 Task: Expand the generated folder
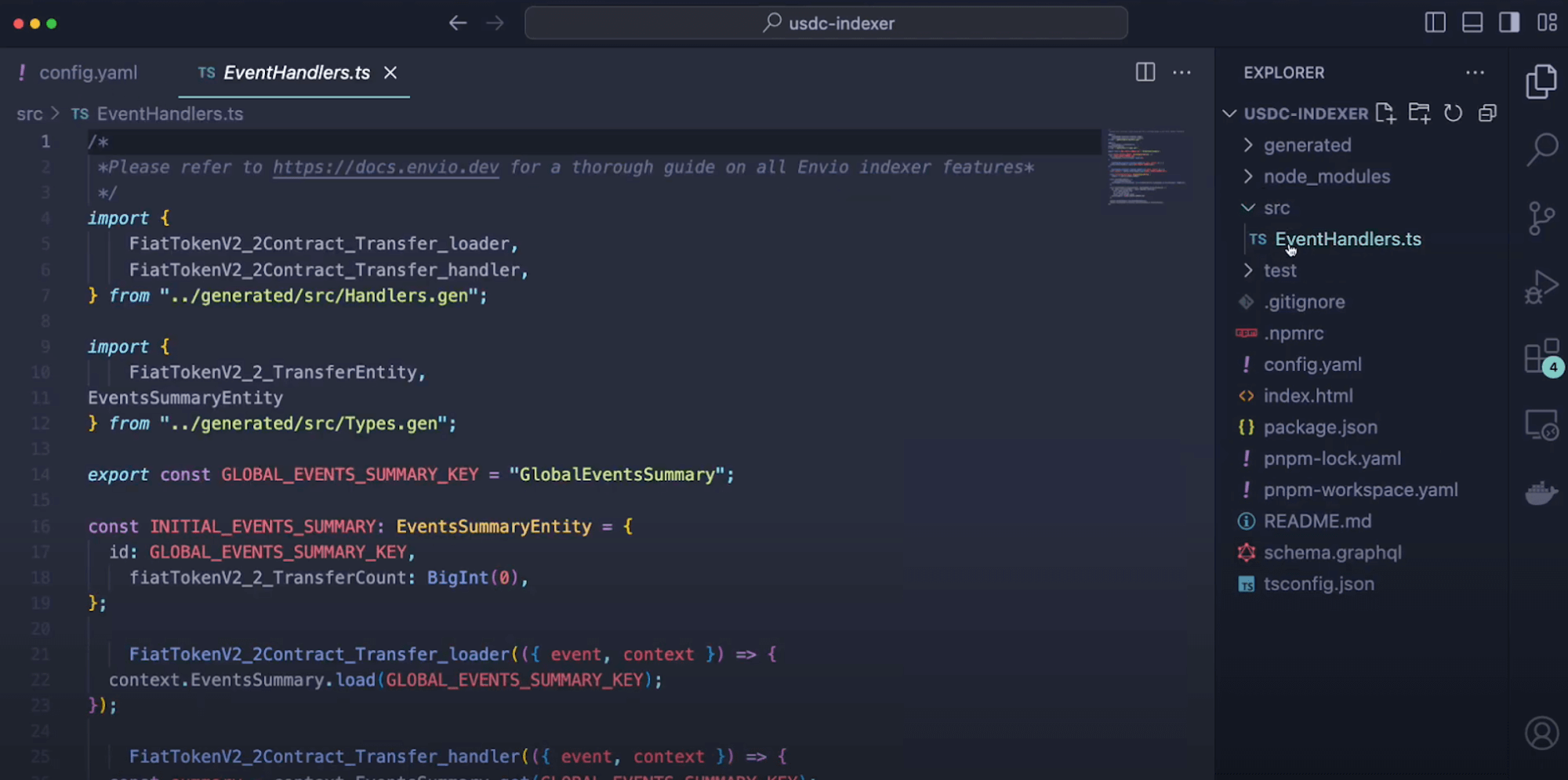(x=1307, y=145)
